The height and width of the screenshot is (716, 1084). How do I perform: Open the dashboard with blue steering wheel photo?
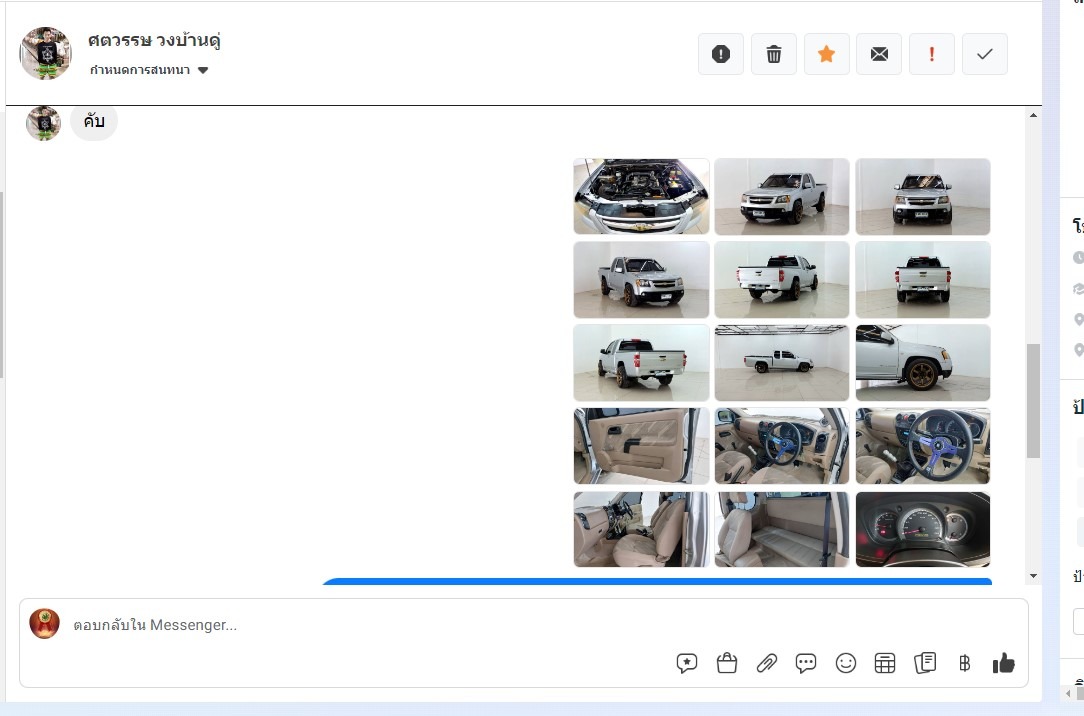pos(782,446)
